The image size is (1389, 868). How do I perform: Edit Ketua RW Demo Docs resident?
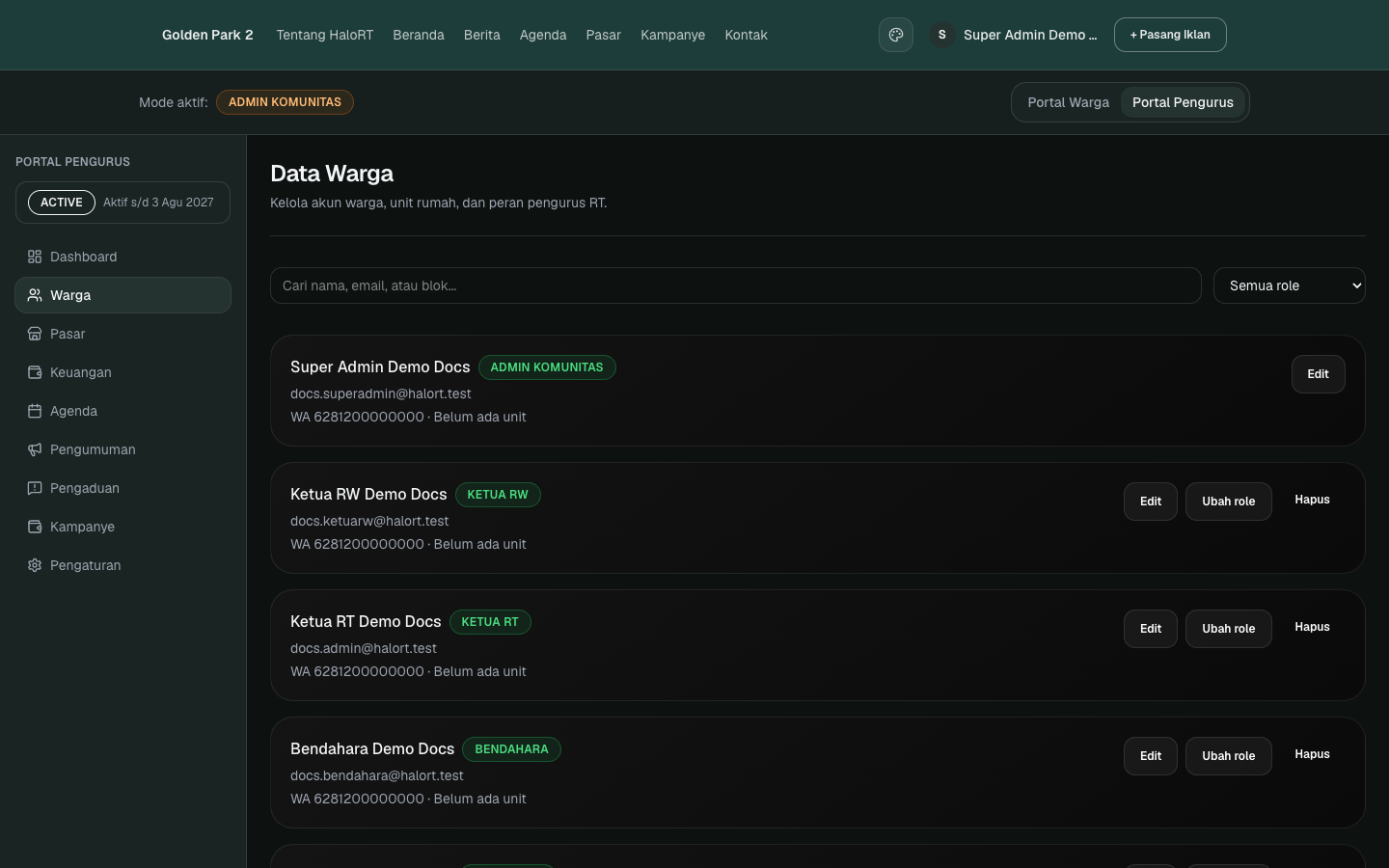tap(1151, 502)
